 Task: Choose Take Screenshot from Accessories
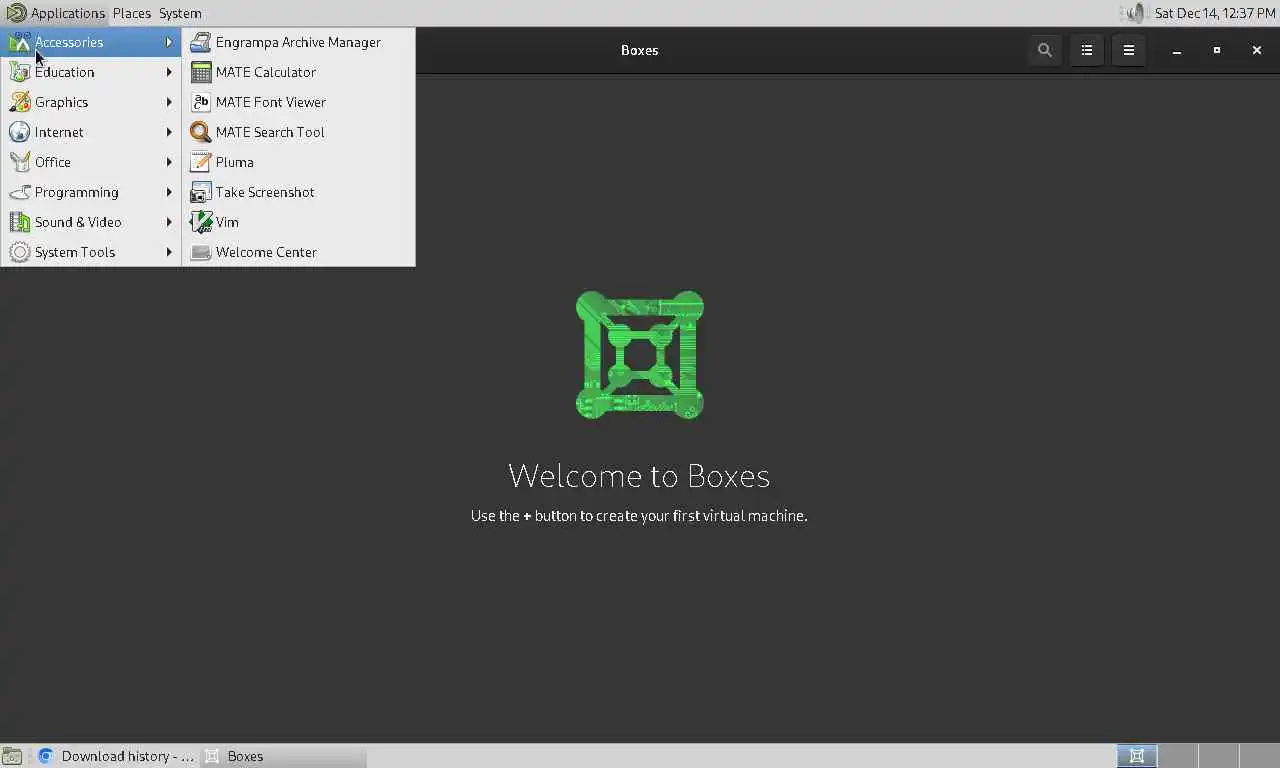[299, 192]
